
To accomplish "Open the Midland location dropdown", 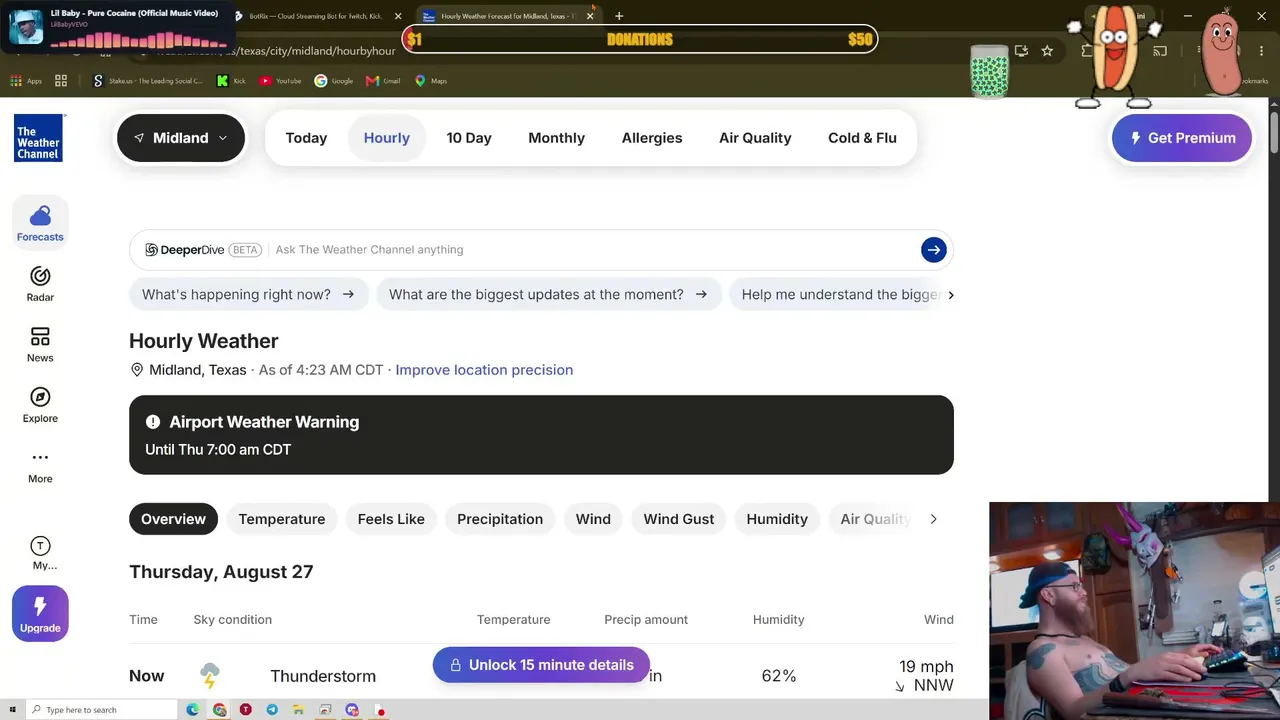I will tap(181, 138).
